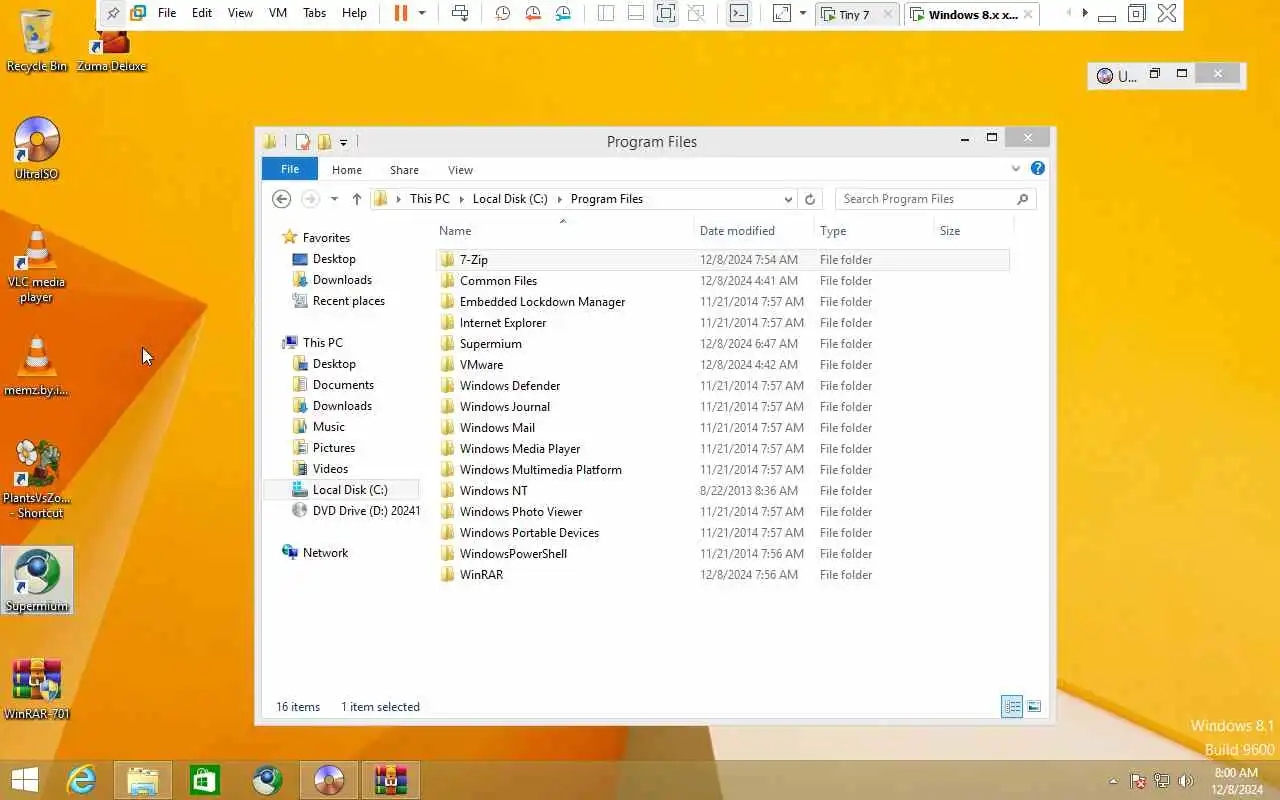Open VMware console view
This screenshot has width=1280, height=800.
point(738,13)
